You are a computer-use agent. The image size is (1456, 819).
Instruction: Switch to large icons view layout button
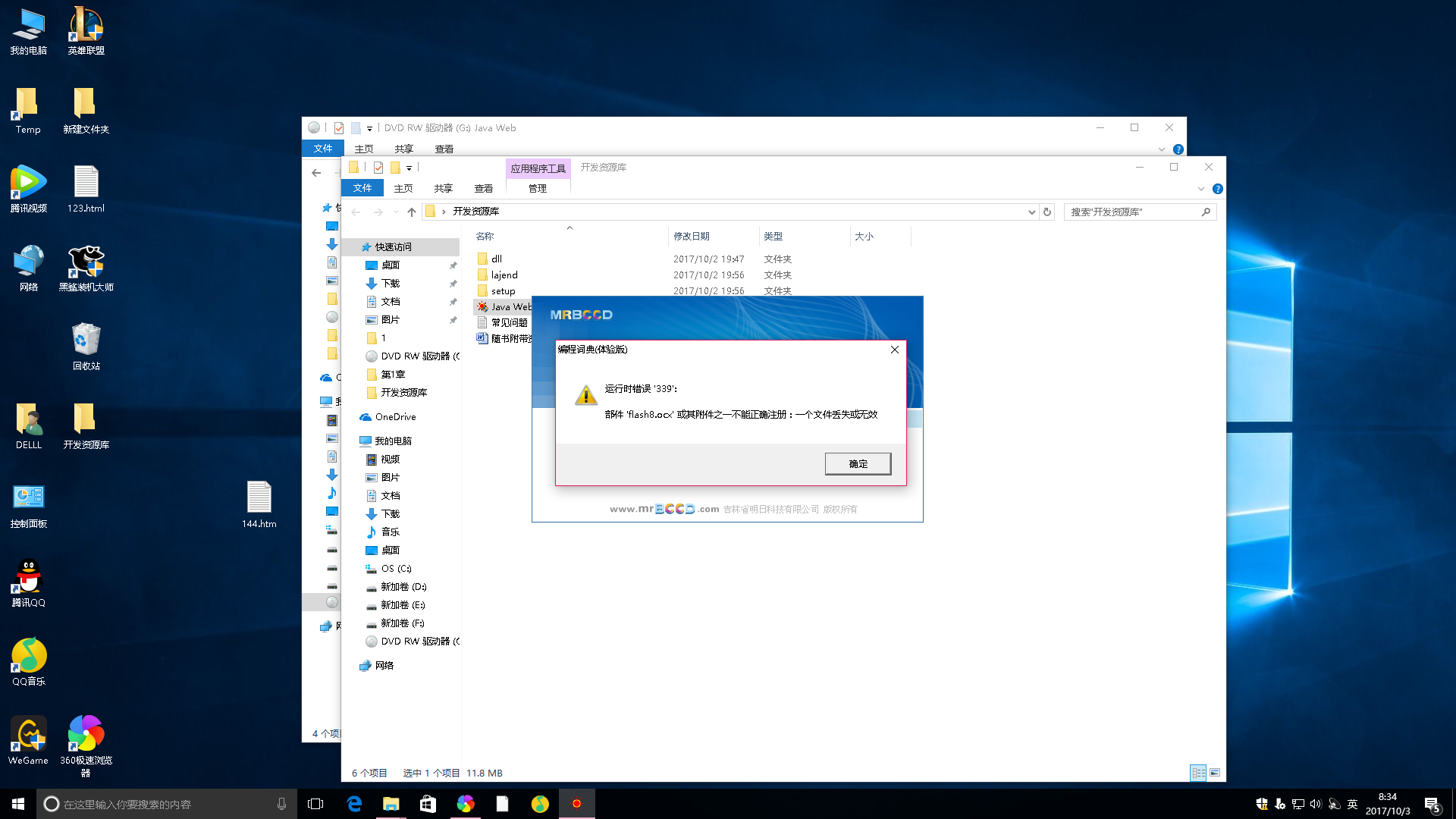click(1215, 773)
